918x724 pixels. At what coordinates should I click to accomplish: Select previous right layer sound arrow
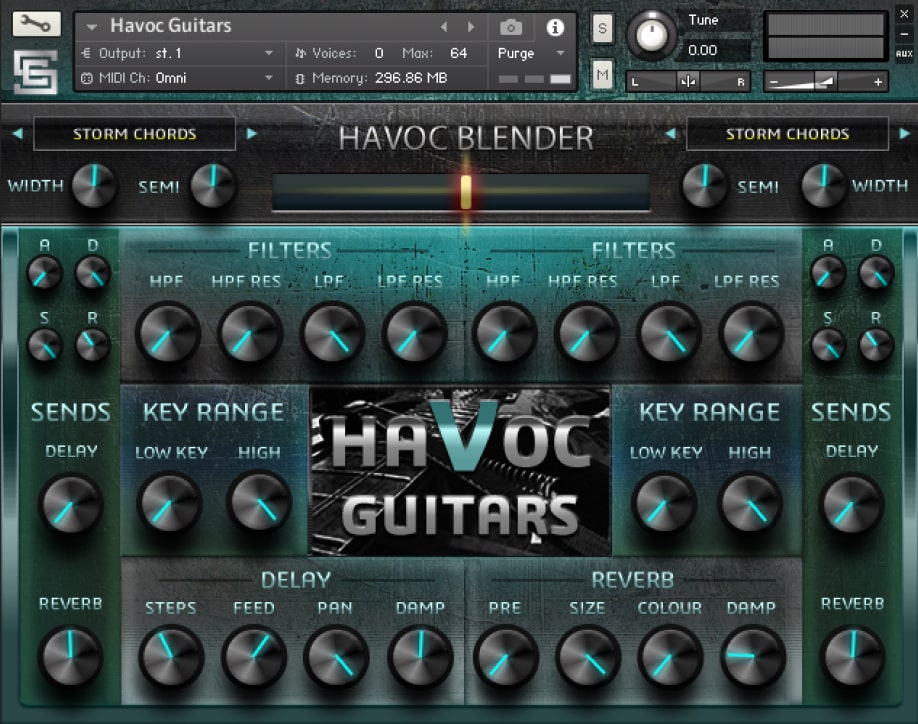pyautogui.click(x=671, y=133)
